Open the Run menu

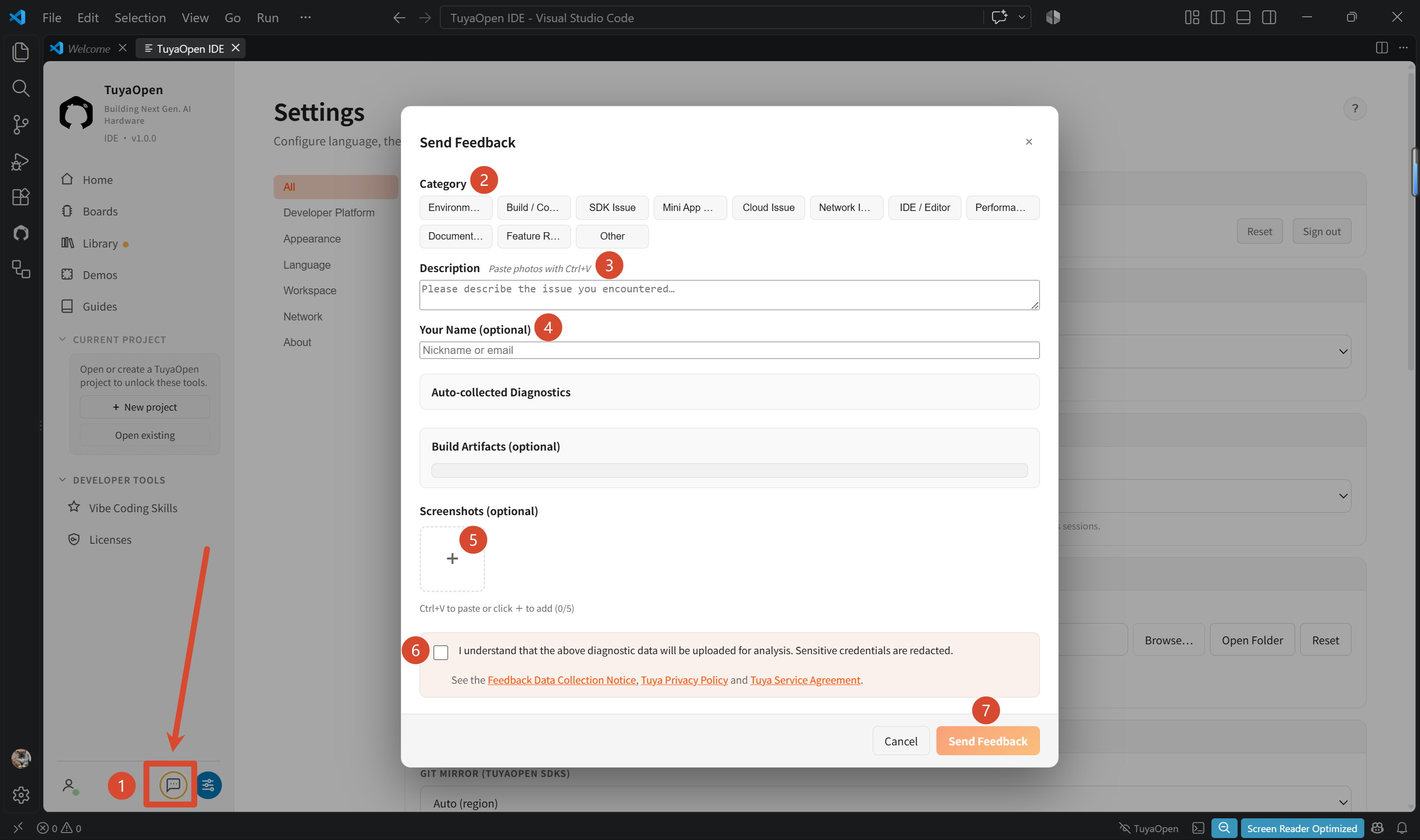click(x=267, y=18)
